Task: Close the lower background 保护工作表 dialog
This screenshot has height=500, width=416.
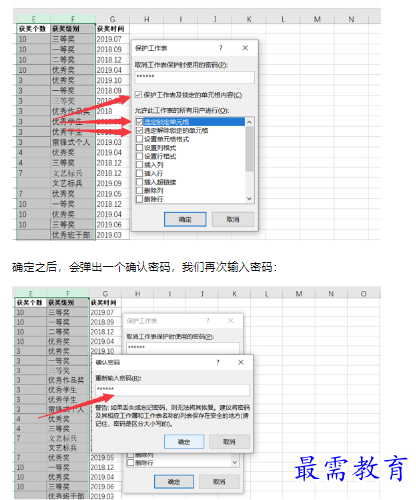Action: (x=231, y=321)
